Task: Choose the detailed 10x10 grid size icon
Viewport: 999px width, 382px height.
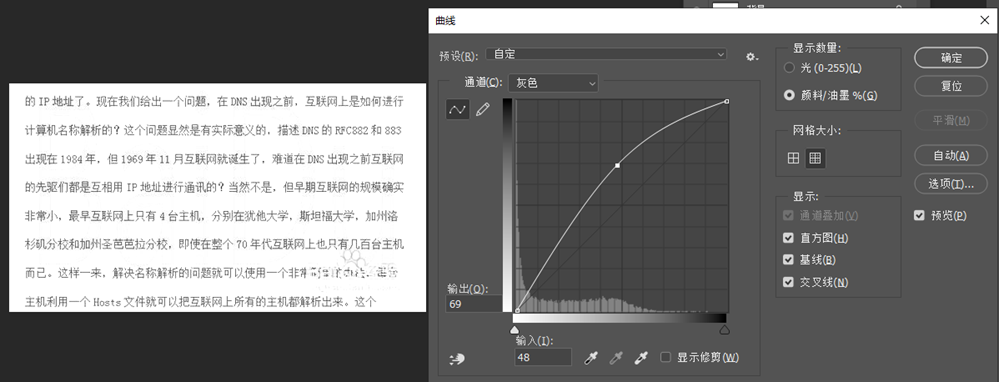Action: pos(815,159)
